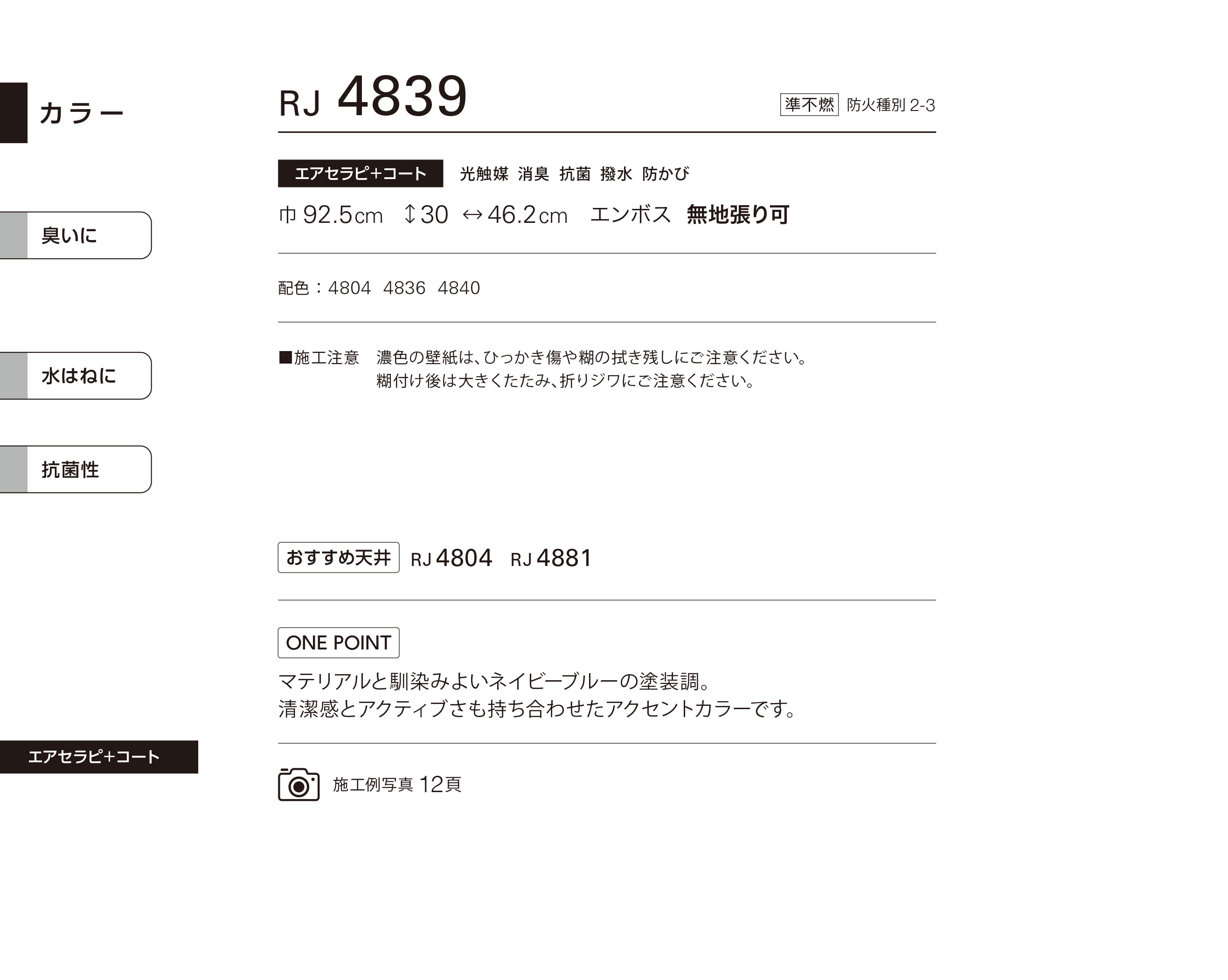The image size is (1228, 980).
Task: Click the おすすめ天井 boxed label
Action: (338, 558)
